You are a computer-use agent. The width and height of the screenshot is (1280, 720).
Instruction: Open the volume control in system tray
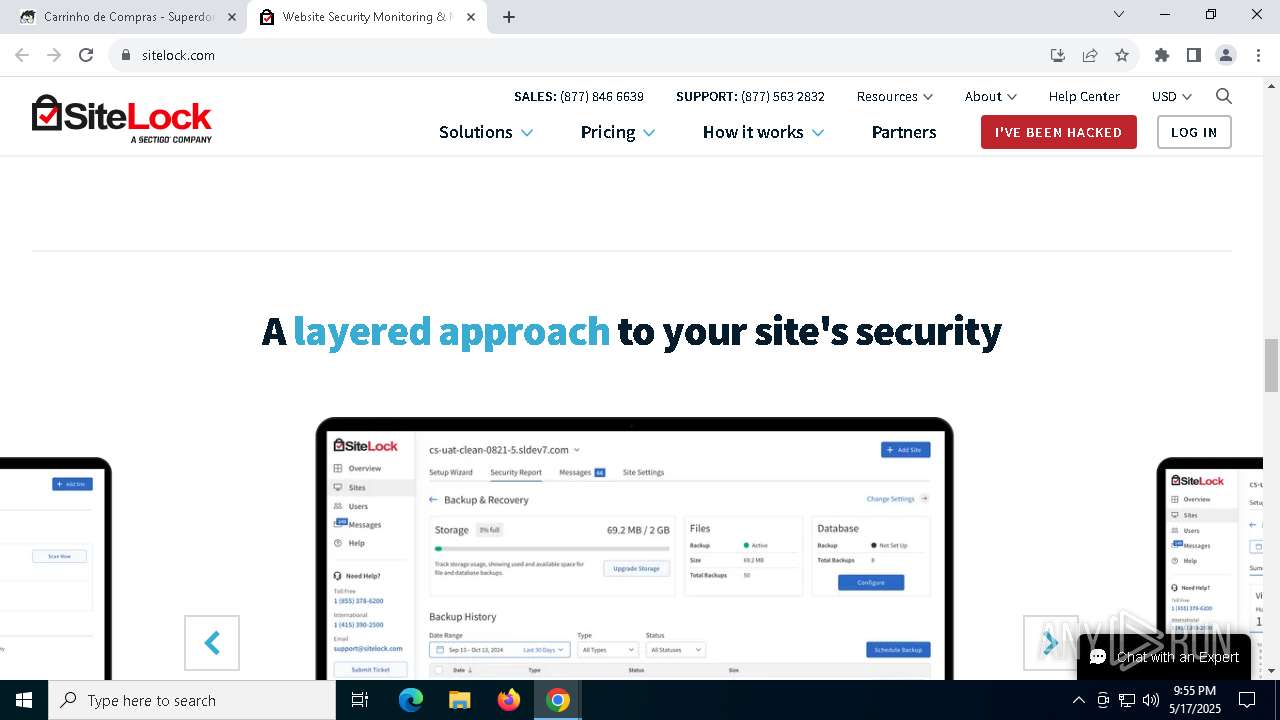pyautogui.click(x=1151, y=700)
